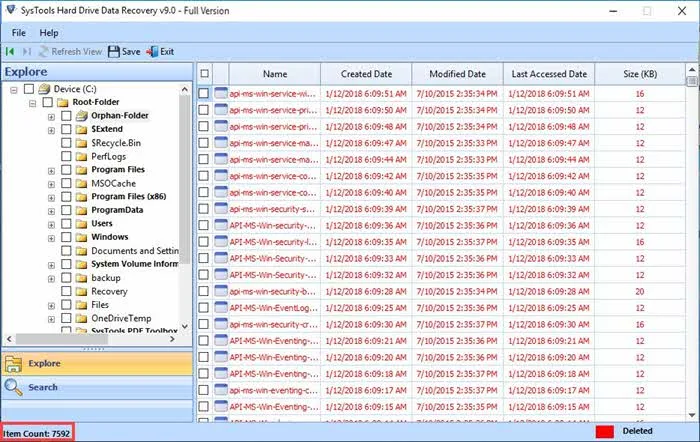The width and height of the screenshot is (700, 442).
Task: Click the Orphan-Folder icon in tree
Action: 81,116
